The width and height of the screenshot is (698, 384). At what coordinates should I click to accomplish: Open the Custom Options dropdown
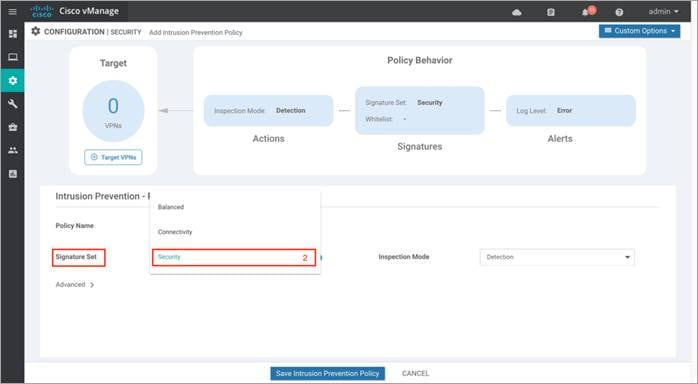coord(639,31)
